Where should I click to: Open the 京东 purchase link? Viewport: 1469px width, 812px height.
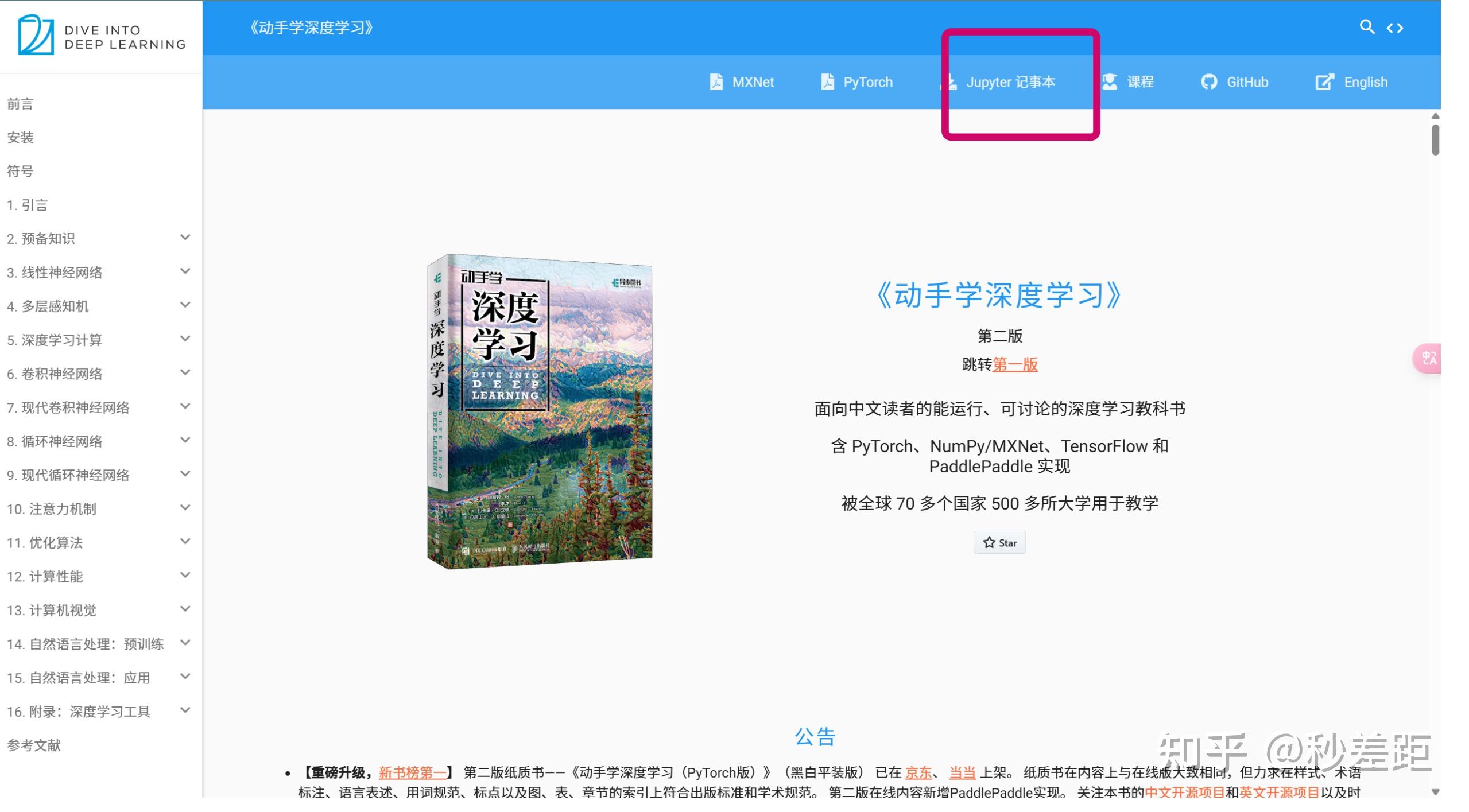918,773
